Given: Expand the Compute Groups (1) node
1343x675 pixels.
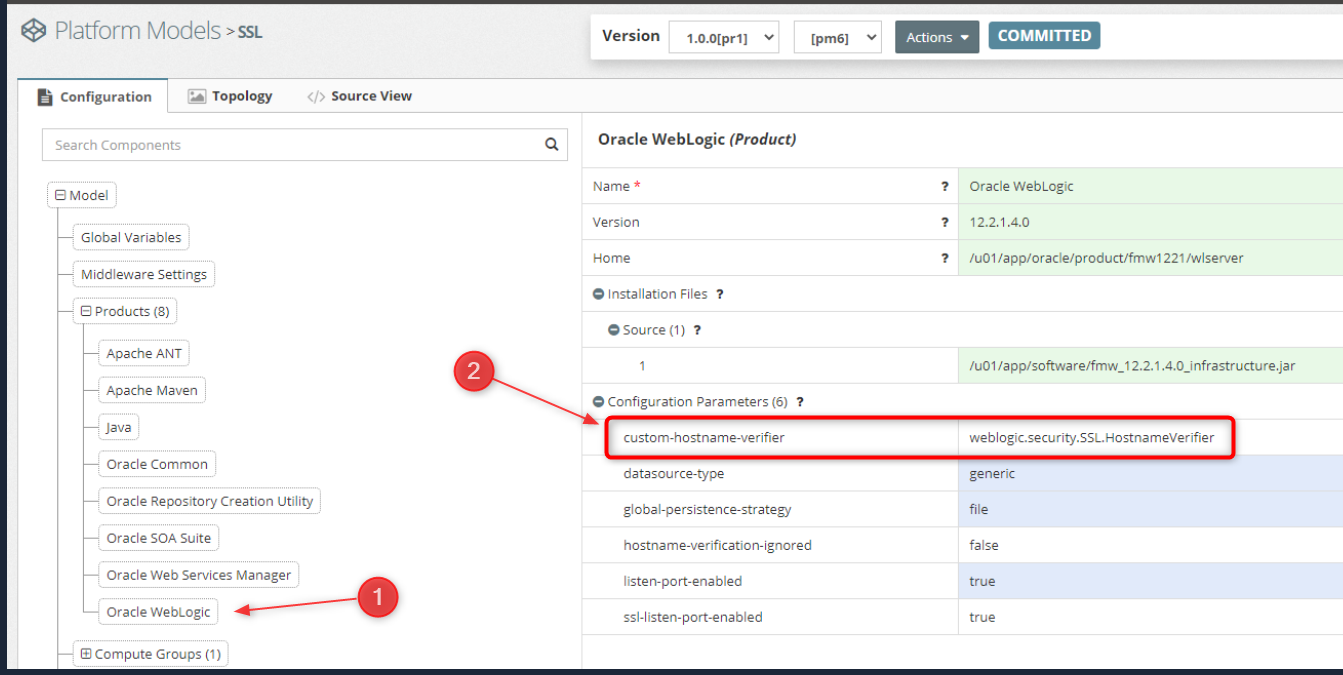Looking at the screenshot, I should point(86,654).
